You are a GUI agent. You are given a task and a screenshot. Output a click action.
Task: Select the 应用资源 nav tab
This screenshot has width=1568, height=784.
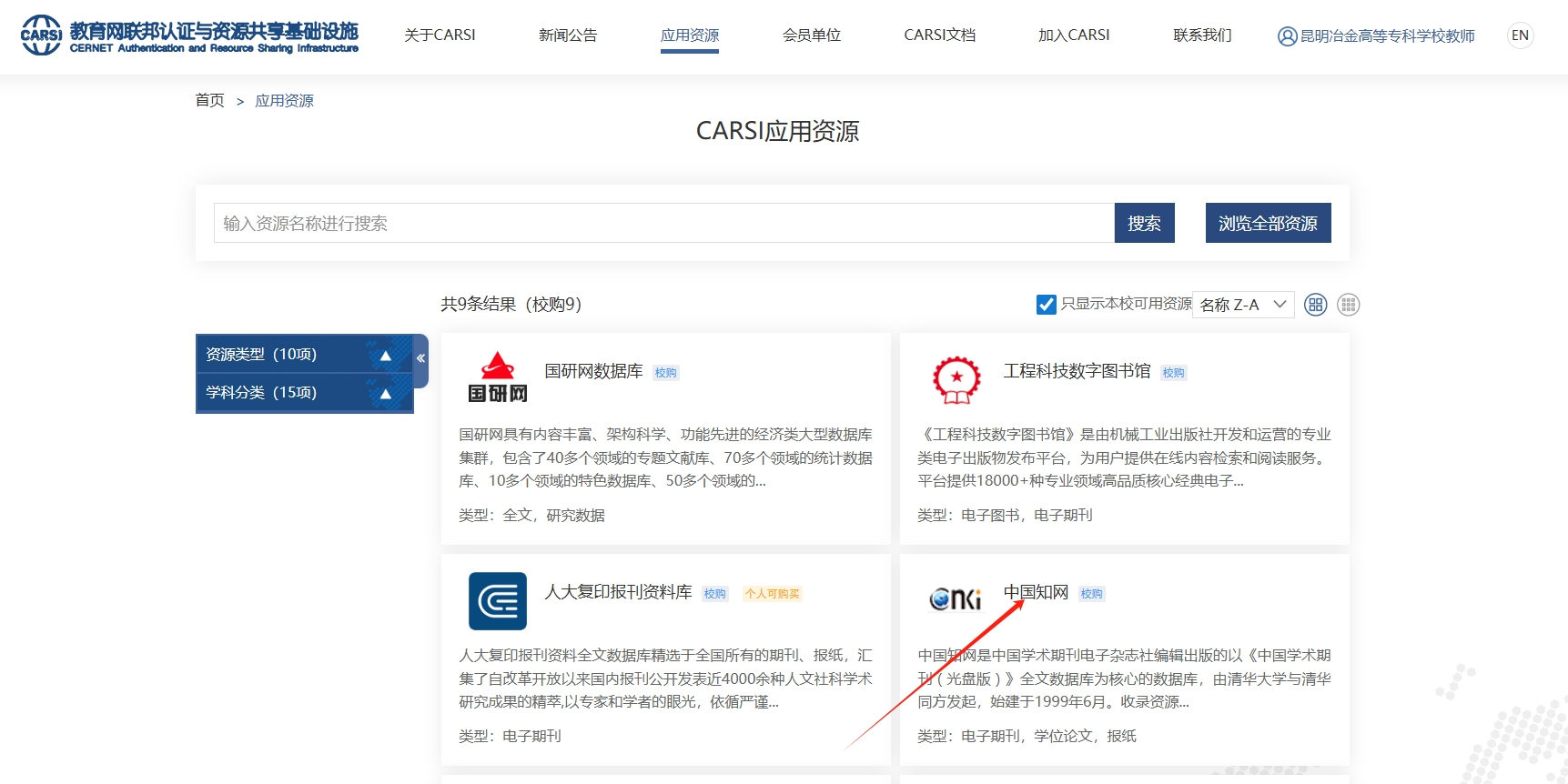[690, 35]
